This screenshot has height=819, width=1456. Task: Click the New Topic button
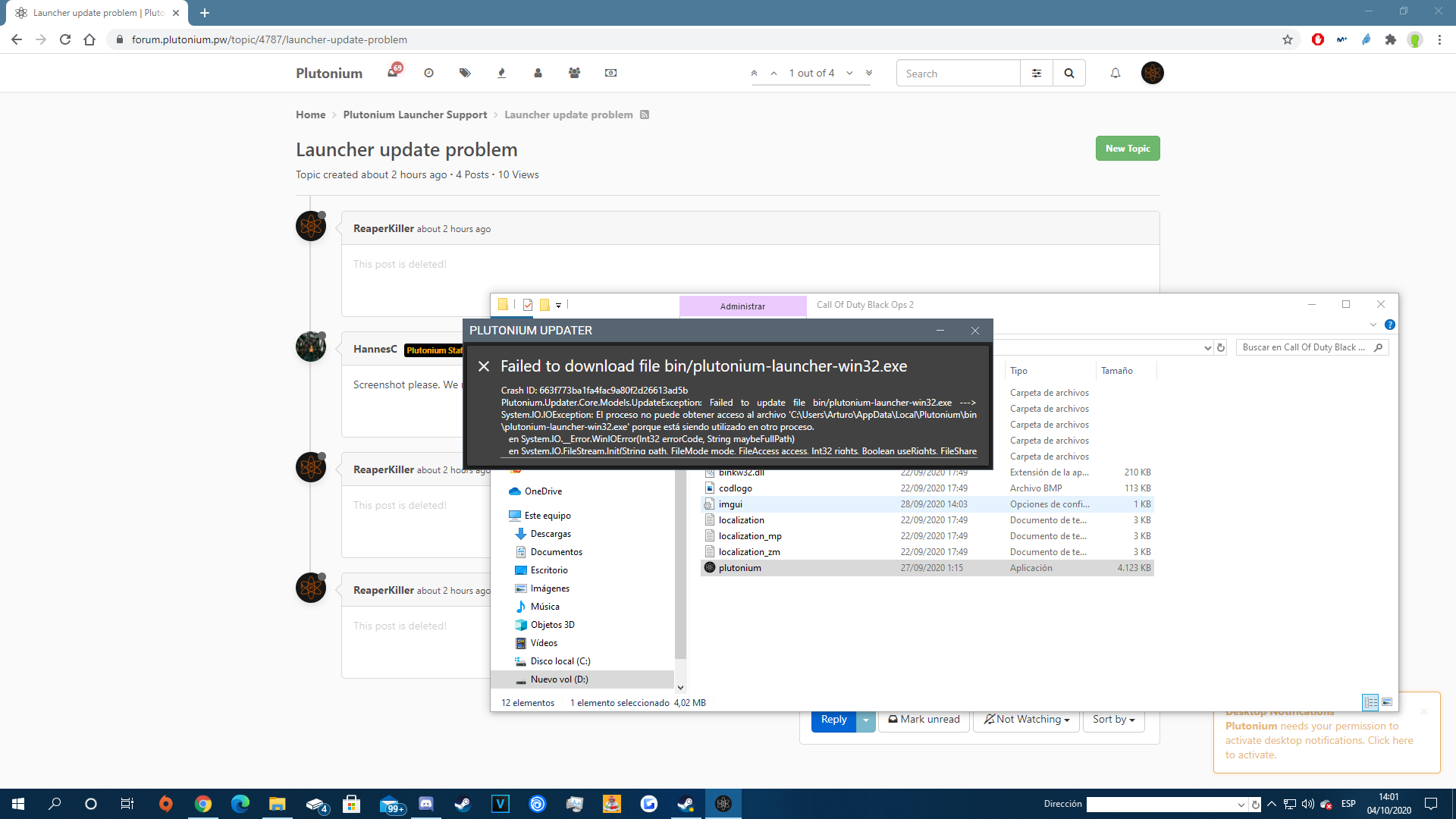pos(1128,149)
